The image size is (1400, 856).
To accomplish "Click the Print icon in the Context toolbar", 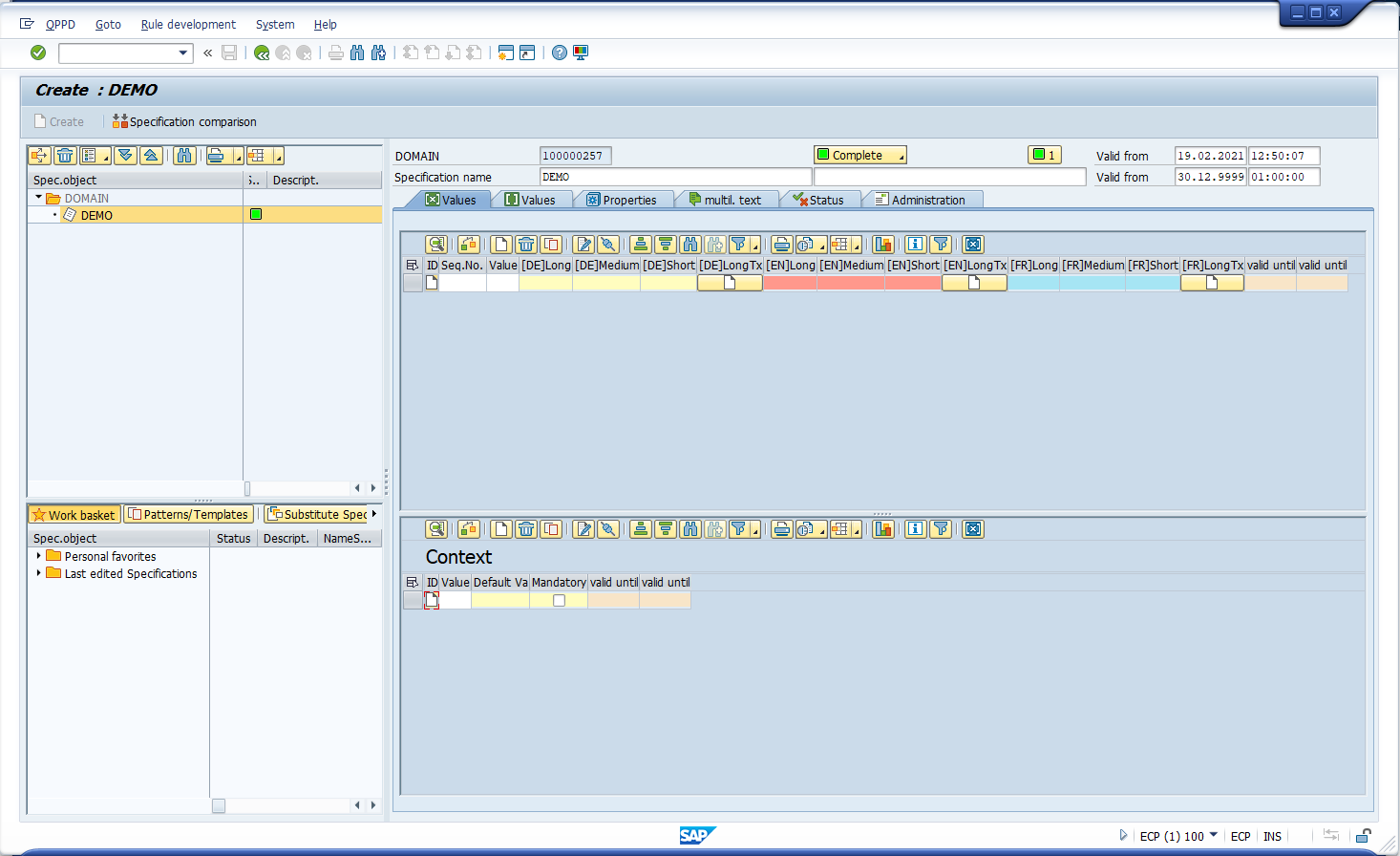I will click(781, 528).
